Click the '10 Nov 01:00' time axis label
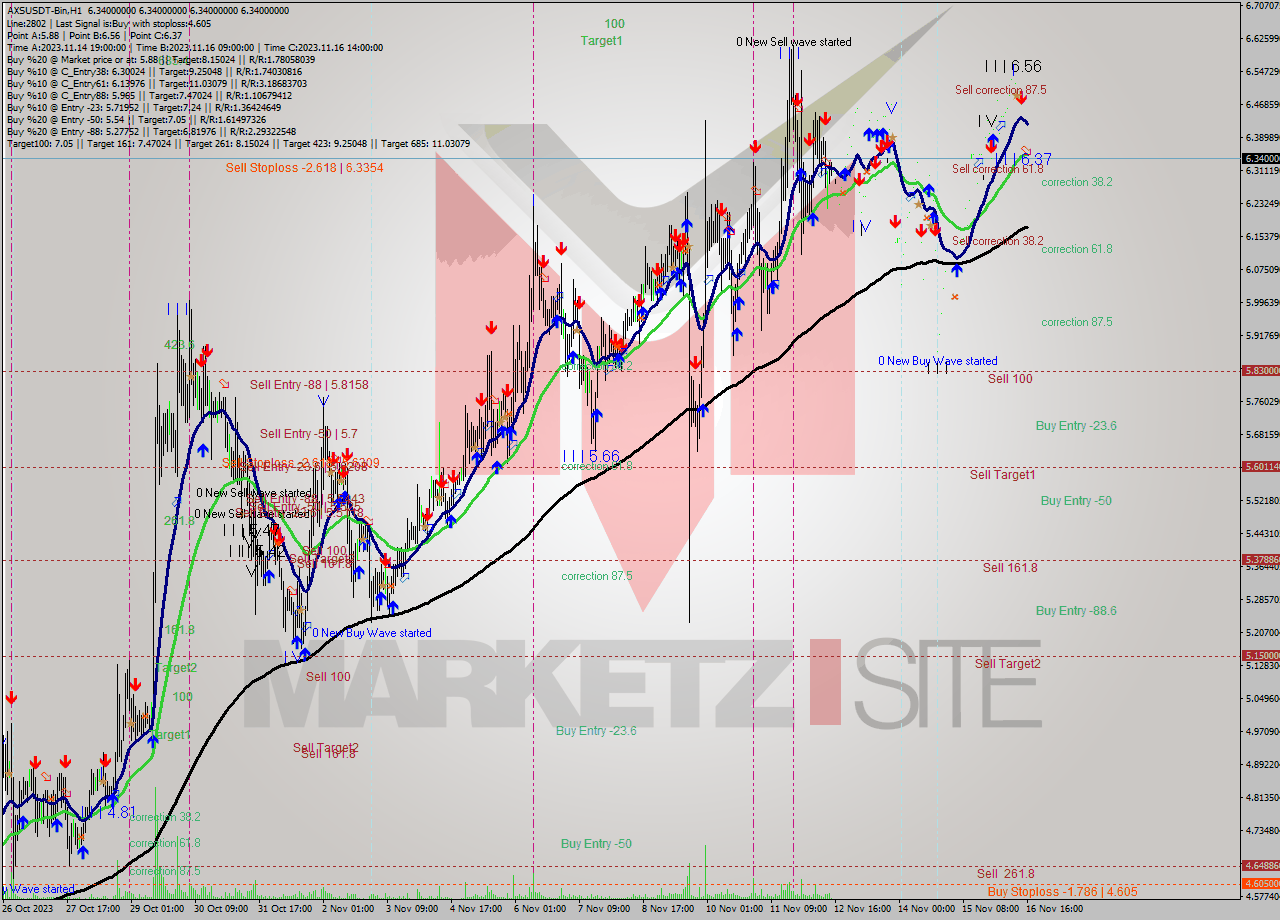The height and width of the screenshot is (920, 1280). (x=735, y=910)
